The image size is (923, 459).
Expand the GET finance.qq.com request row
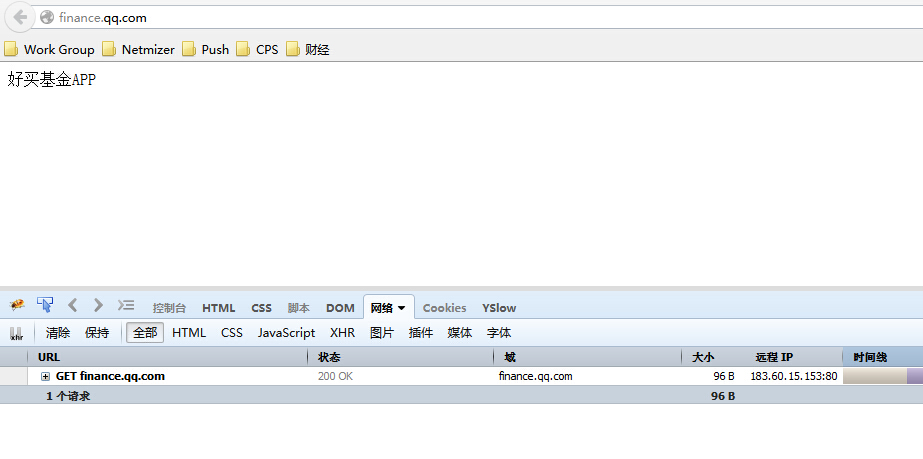(x=46, y=376)
